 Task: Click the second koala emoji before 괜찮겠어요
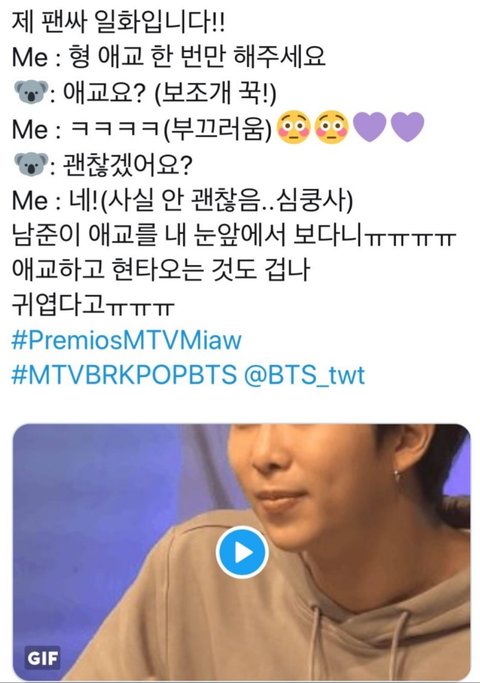pos(31,165)
